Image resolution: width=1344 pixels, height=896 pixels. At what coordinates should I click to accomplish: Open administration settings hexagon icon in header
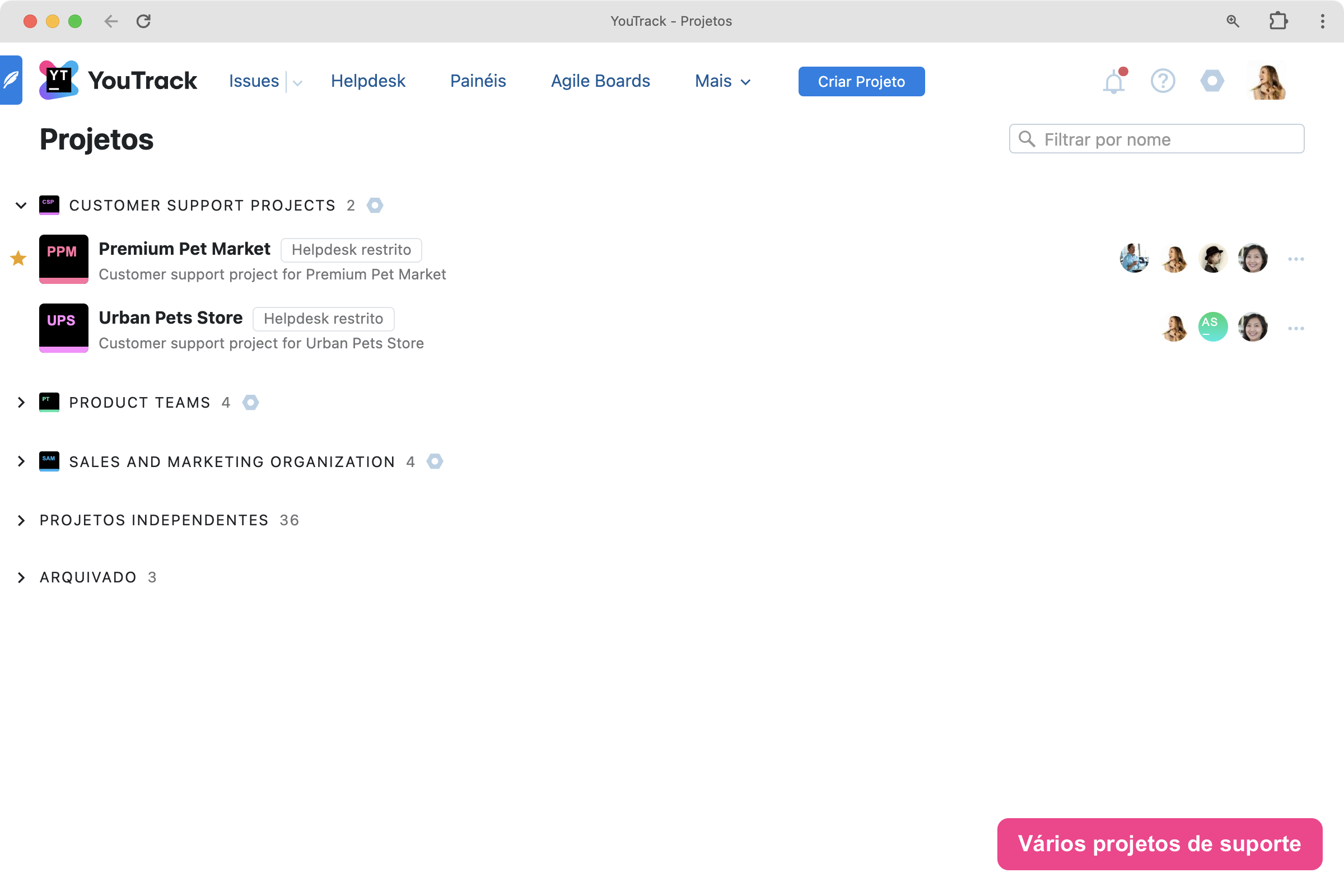(x=1211, y=81)
